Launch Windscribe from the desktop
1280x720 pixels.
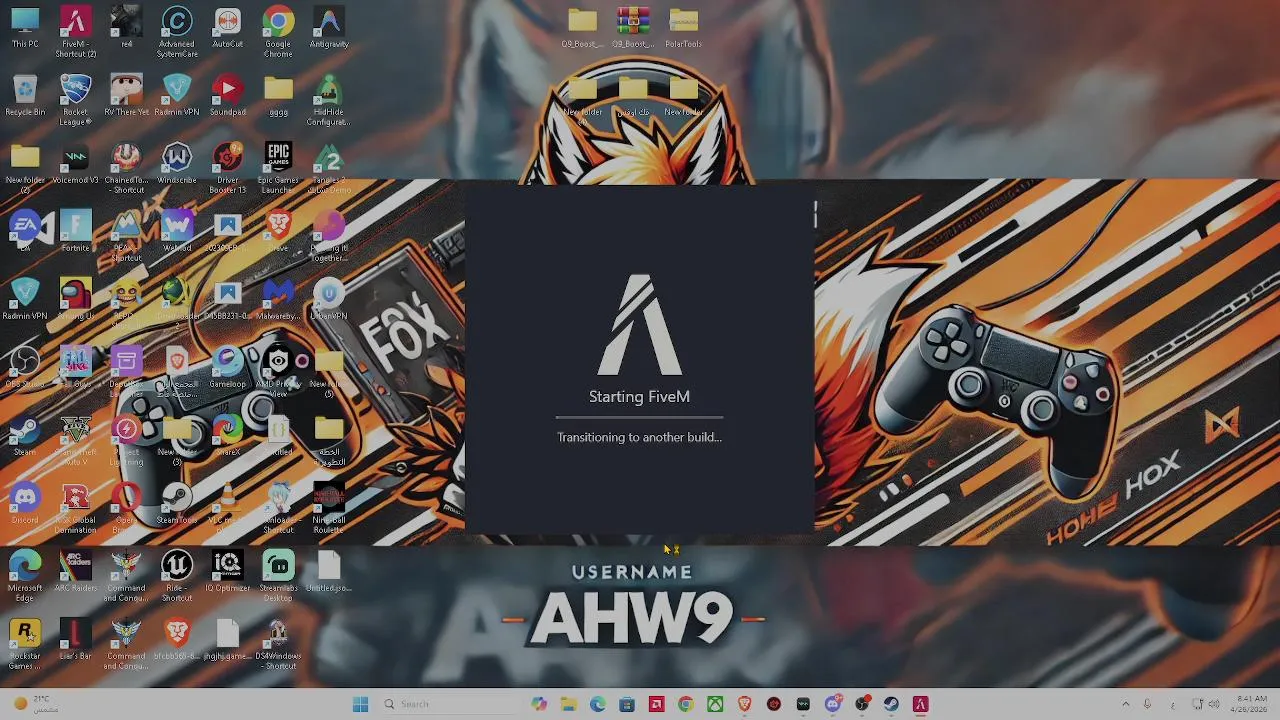[x=177, y=164]
